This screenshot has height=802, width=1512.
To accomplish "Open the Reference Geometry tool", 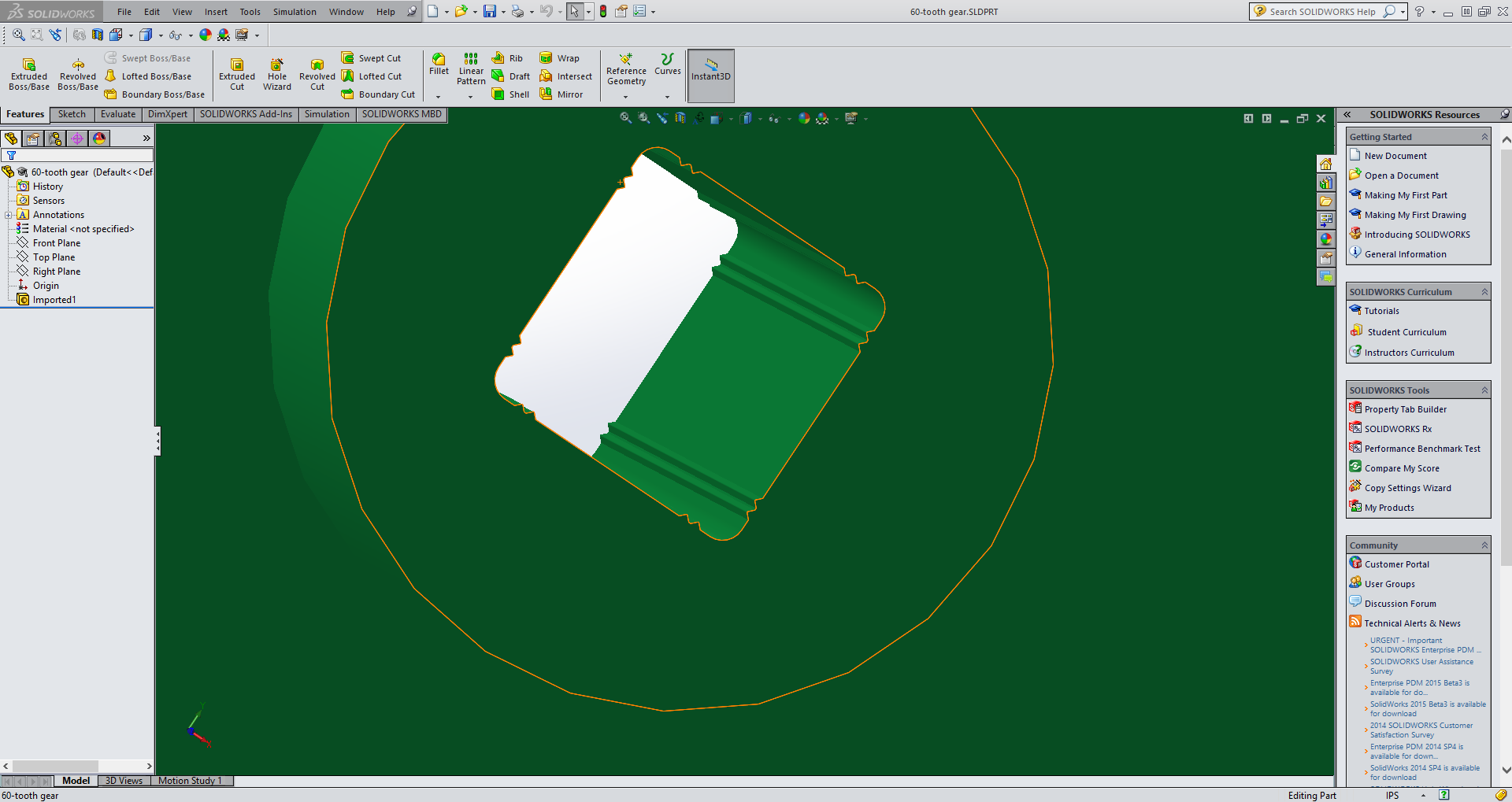I will tap(626, 69).
